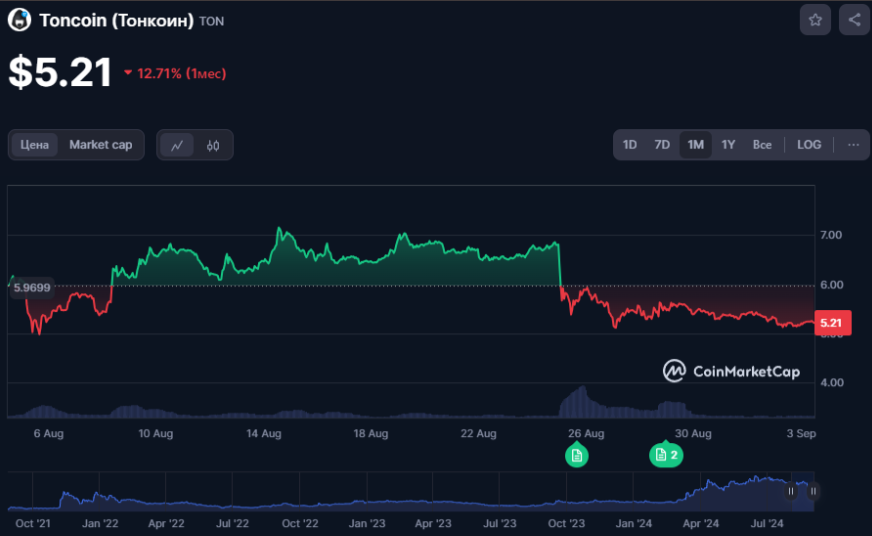Screen dimensions: 872x536
Task: Click Jul '23 on the overview timeline
Action: point(499,524)
